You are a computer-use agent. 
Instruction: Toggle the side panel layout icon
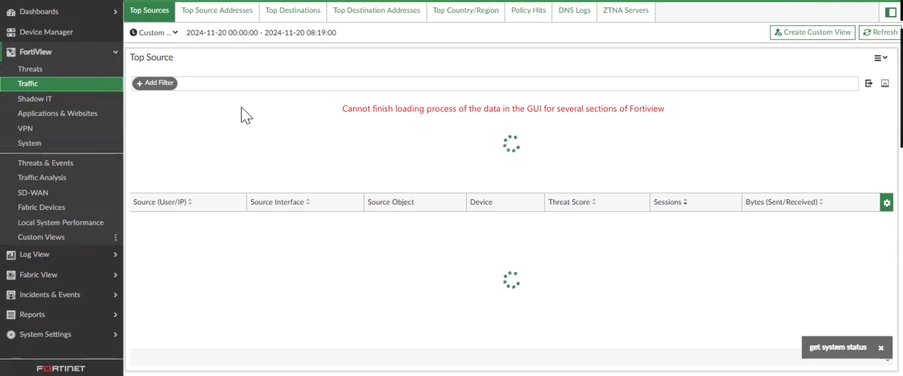[x=890, y=12]
